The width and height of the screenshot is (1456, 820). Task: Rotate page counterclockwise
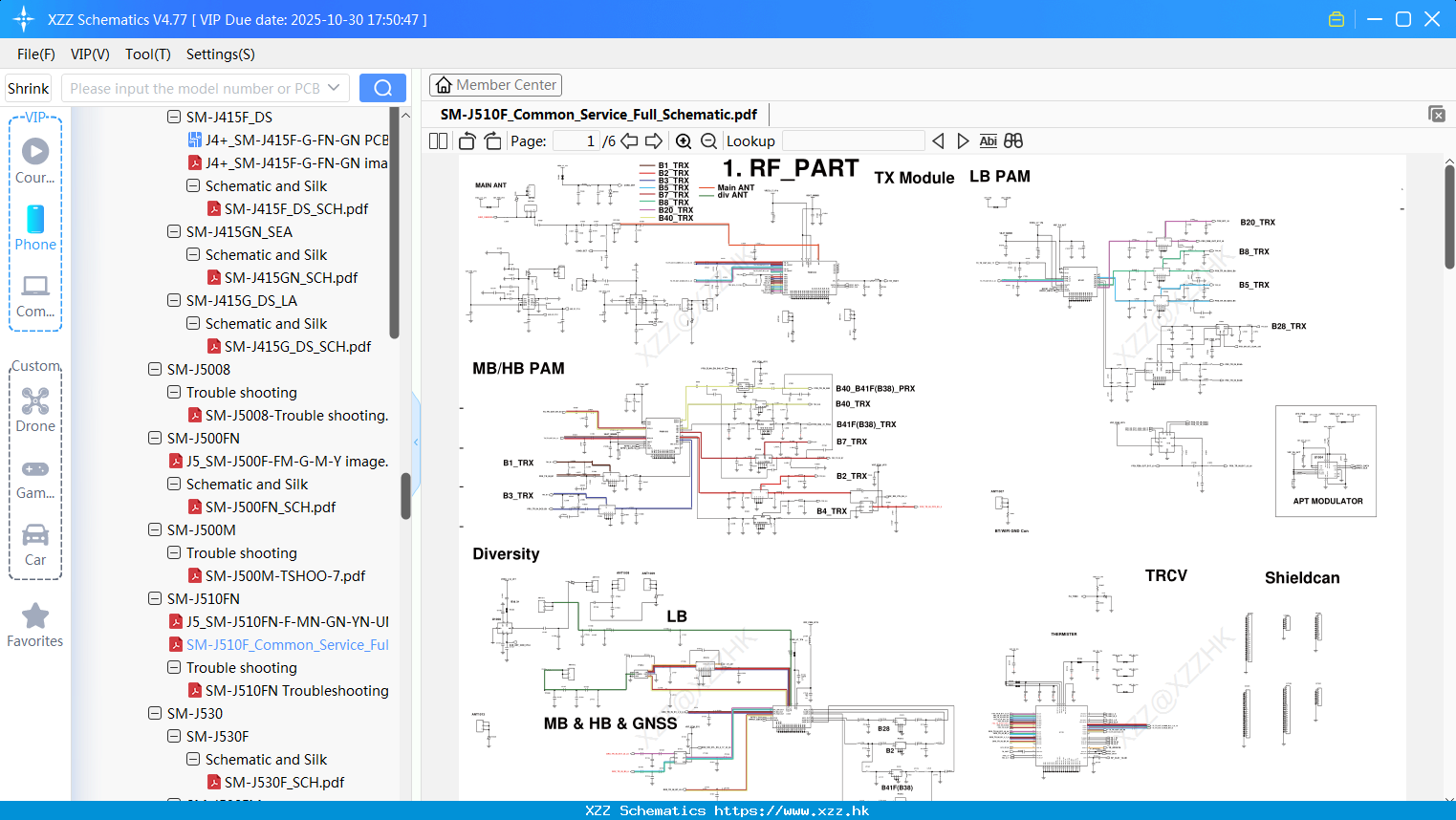(467, 140)
